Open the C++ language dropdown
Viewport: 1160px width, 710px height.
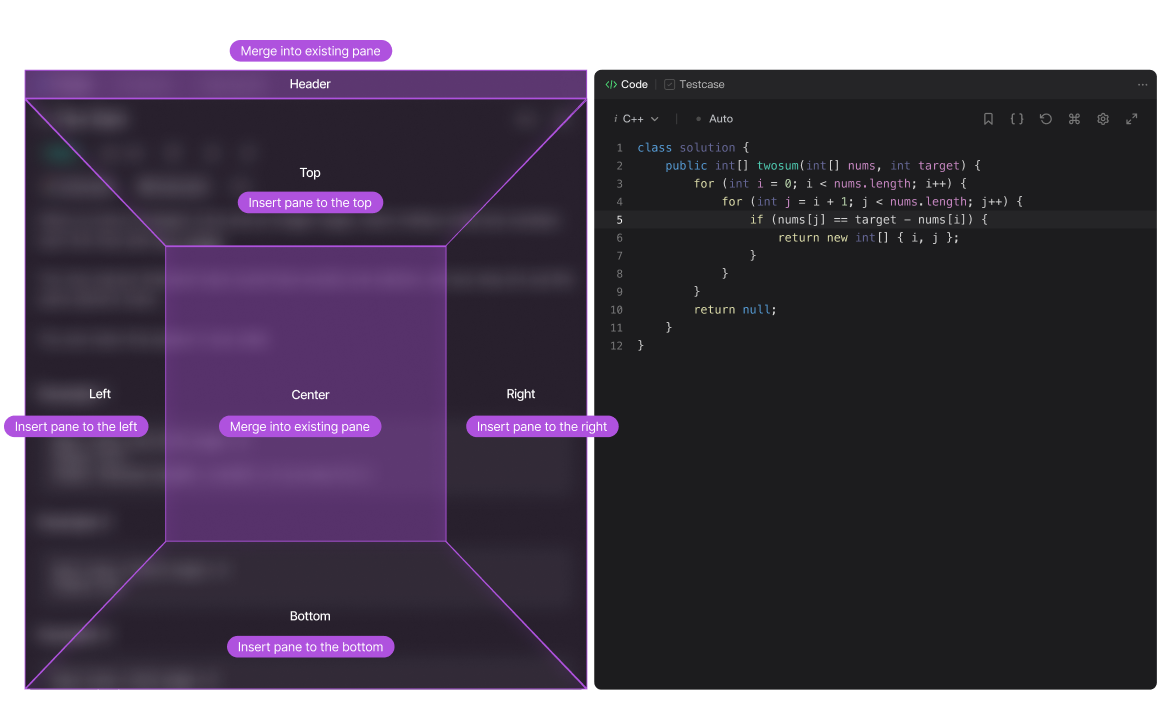point(640,119)
